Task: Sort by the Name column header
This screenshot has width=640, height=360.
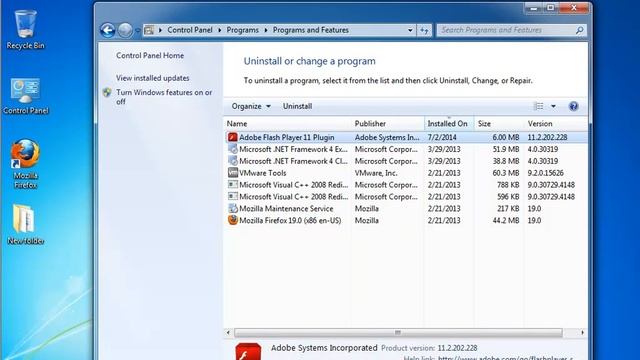Action: (287, 124)
